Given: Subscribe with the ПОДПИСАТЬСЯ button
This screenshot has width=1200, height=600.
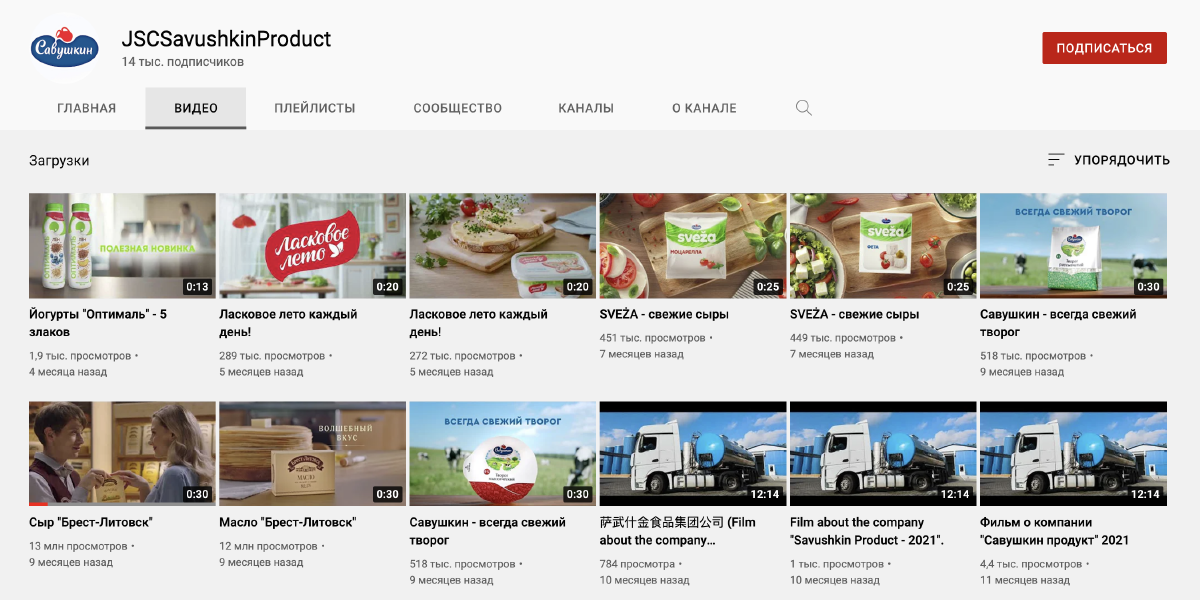Looking at the screenshot, I should pos(1104,48).
